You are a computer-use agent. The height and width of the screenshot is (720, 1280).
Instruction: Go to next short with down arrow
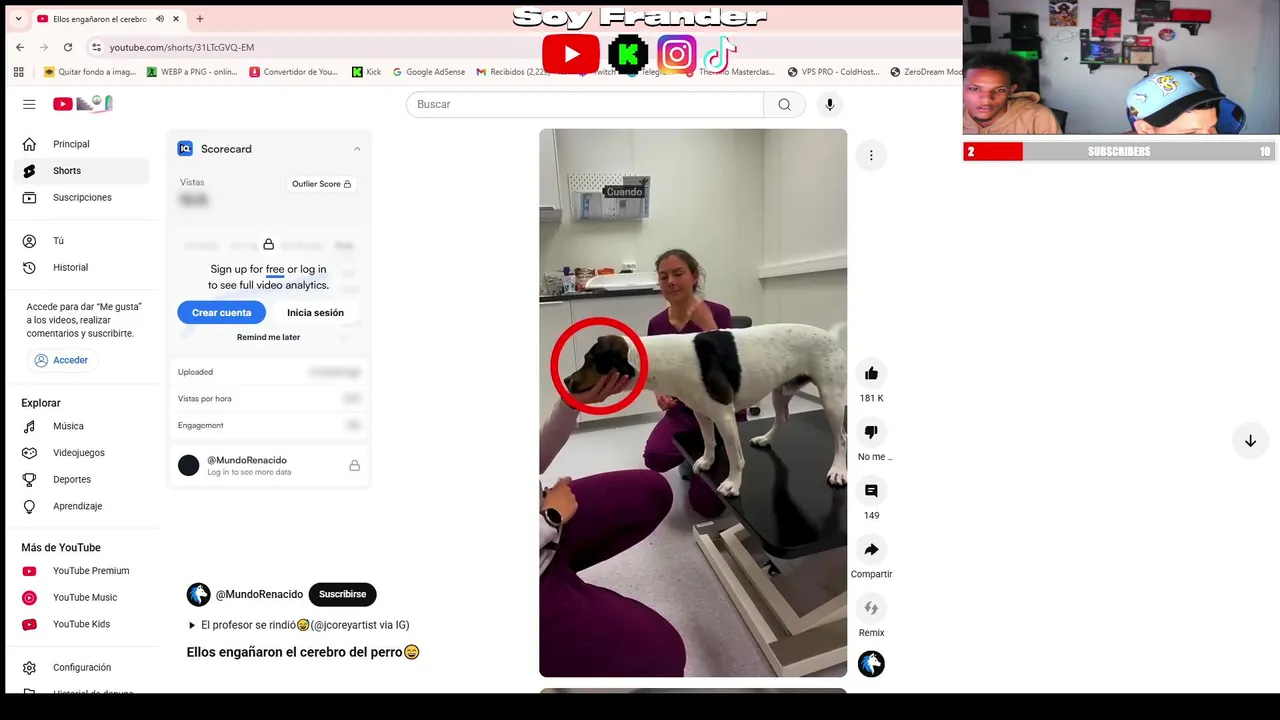pyautogui.click(x=1250, y=441)
